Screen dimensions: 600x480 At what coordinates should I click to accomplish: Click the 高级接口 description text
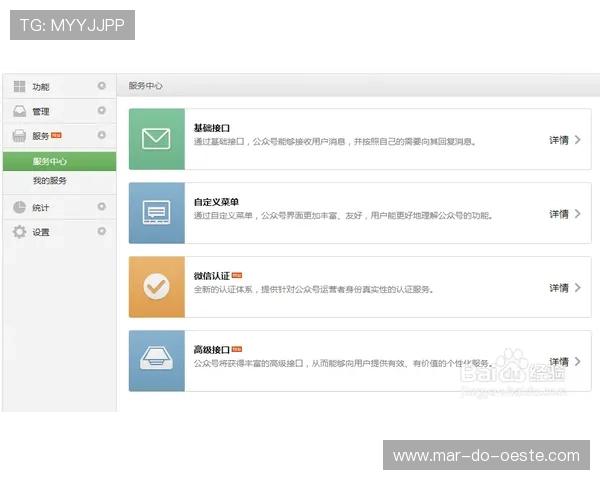click(x=343, y=363)
